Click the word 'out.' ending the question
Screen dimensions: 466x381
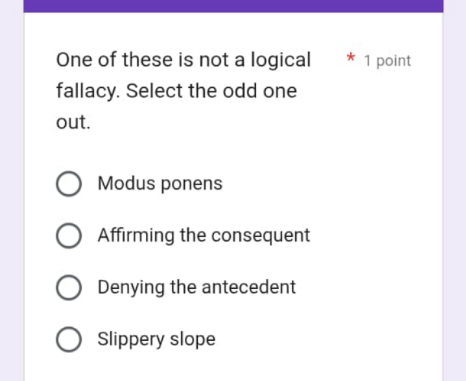[73, 122]
